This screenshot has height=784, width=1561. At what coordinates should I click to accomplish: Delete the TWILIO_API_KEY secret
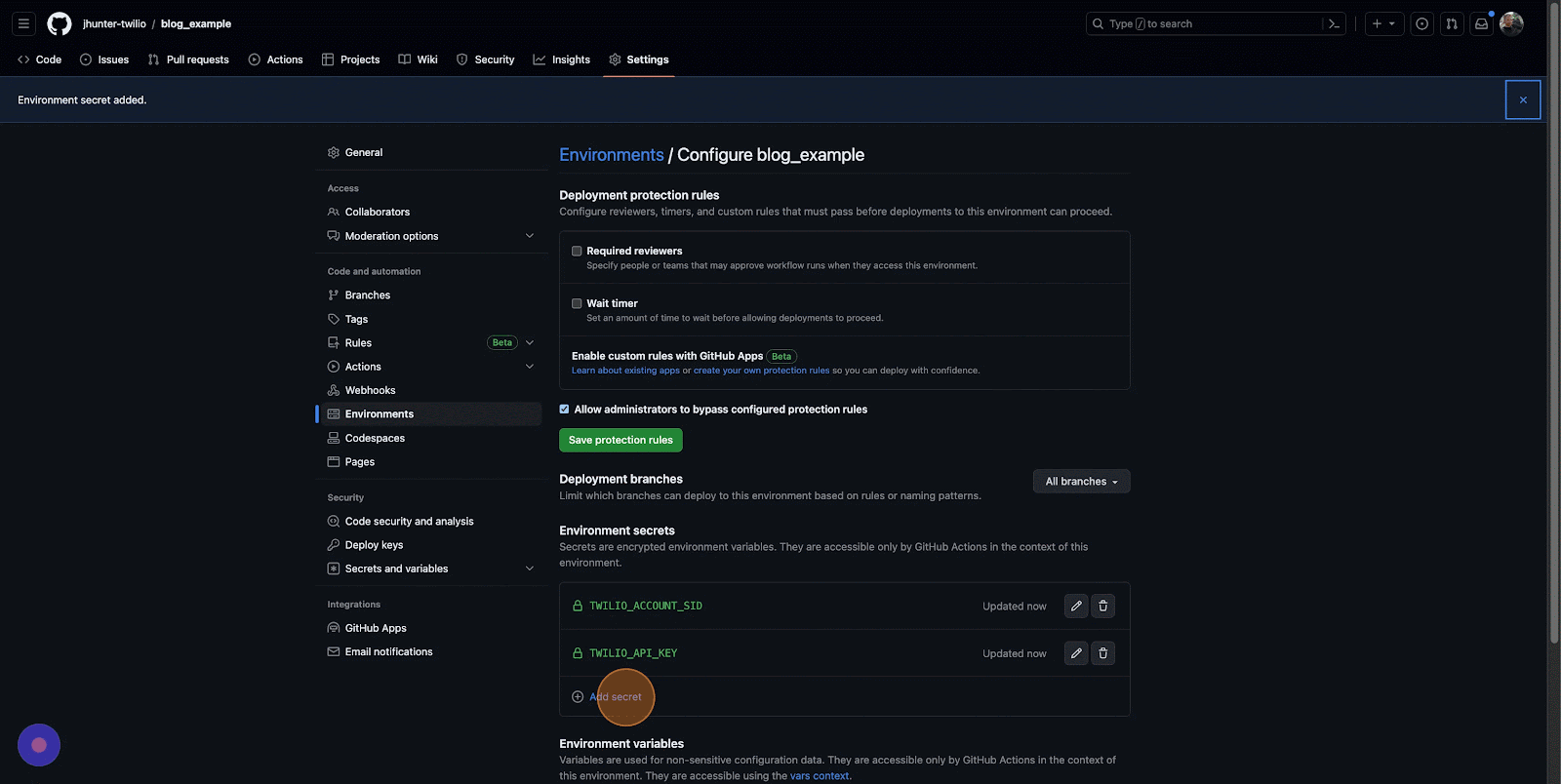point(1103,653)
